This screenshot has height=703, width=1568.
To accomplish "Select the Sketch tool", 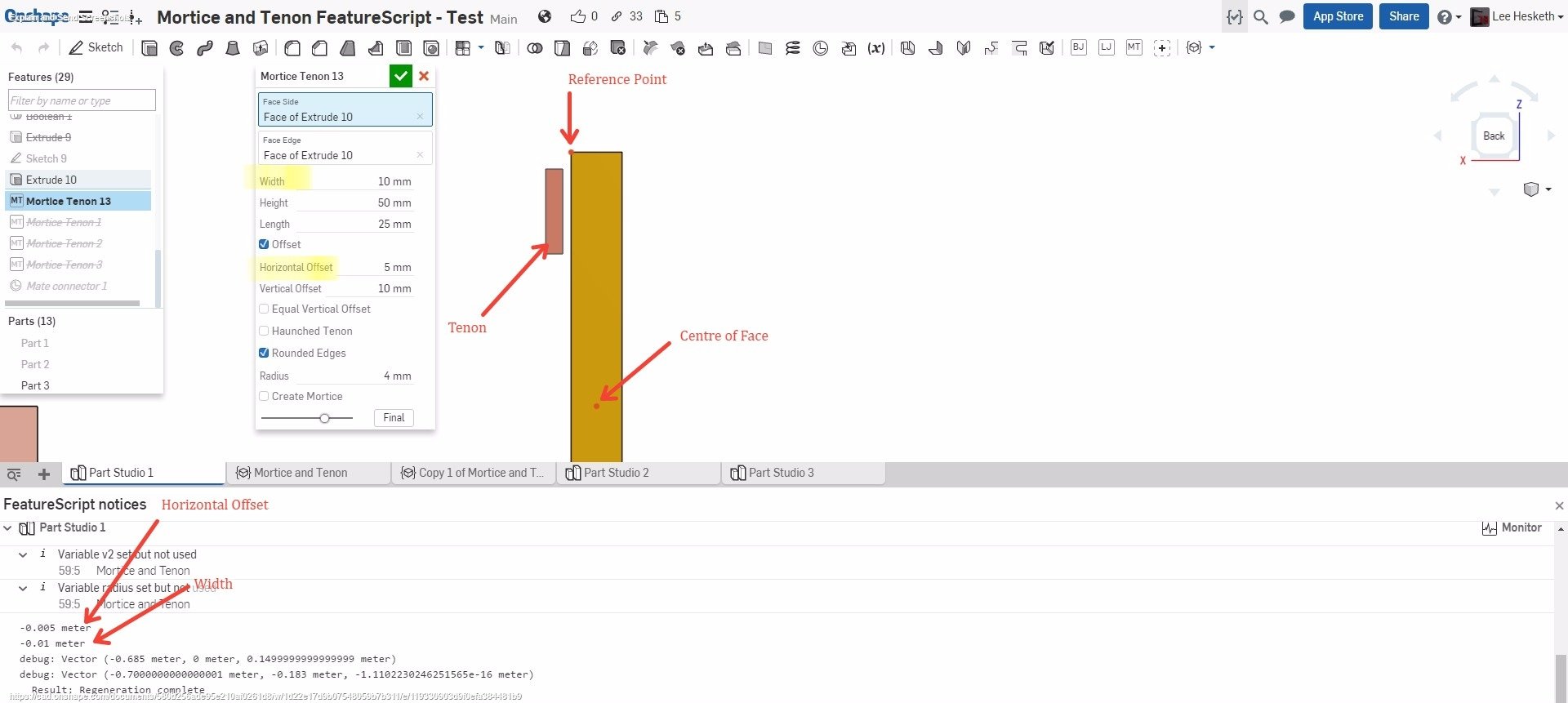I will [x=96, y=47].
